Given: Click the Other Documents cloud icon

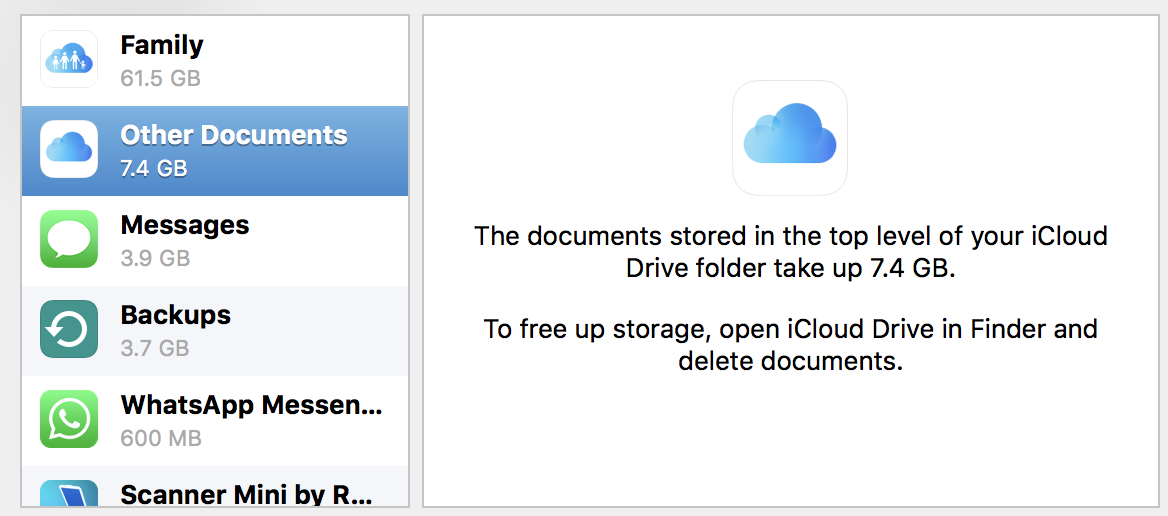Looking at the screenshot, I should pos(69,149).
